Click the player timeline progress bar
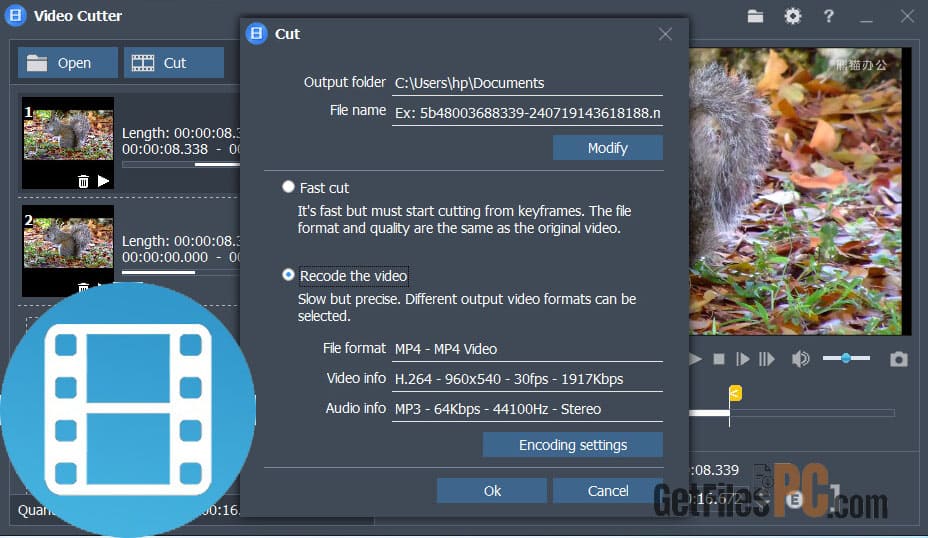Image resolution: width=928 pixels, height=538 pixels. (x=792, y=413)
